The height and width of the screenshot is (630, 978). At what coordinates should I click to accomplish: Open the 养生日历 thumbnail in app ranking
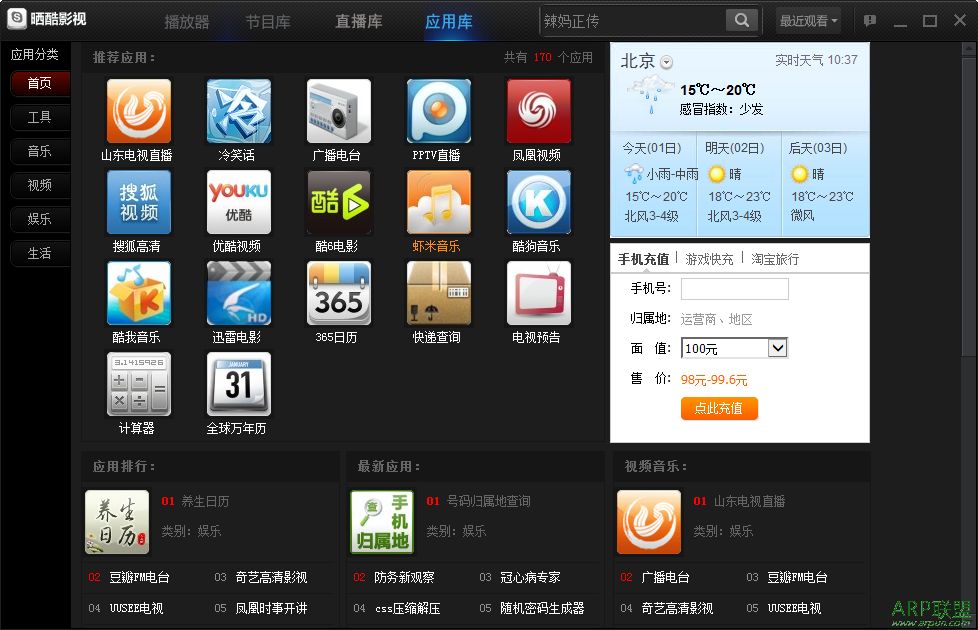pos(117,522)
